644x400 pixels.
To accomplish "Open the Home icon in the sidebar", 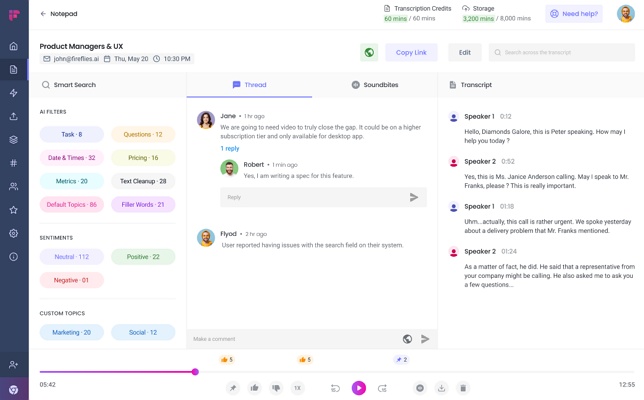I will point(14,46).
